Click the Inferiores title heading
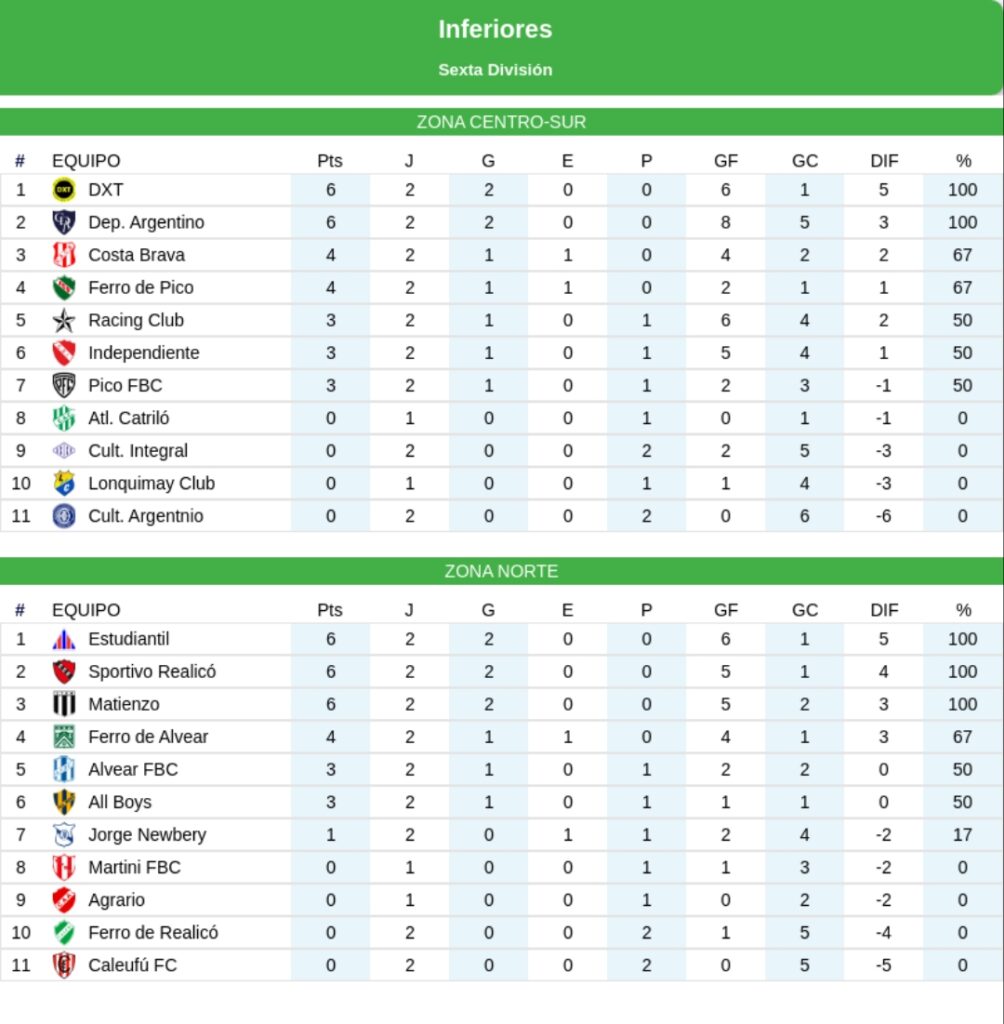 point(495,30)
